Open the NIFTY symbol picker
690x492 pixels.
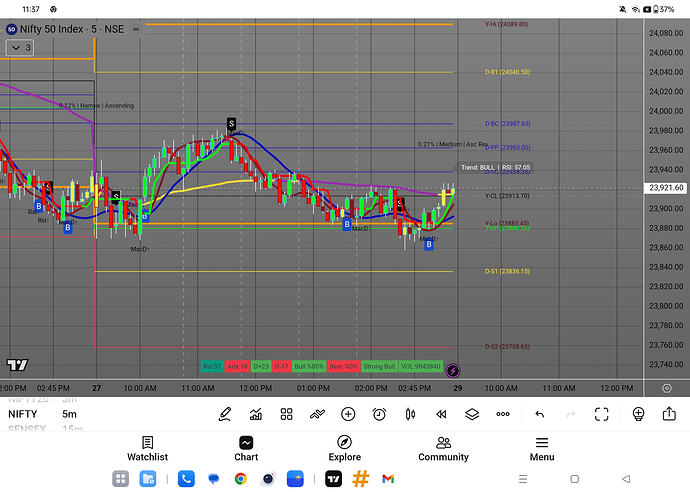[23, 414]
